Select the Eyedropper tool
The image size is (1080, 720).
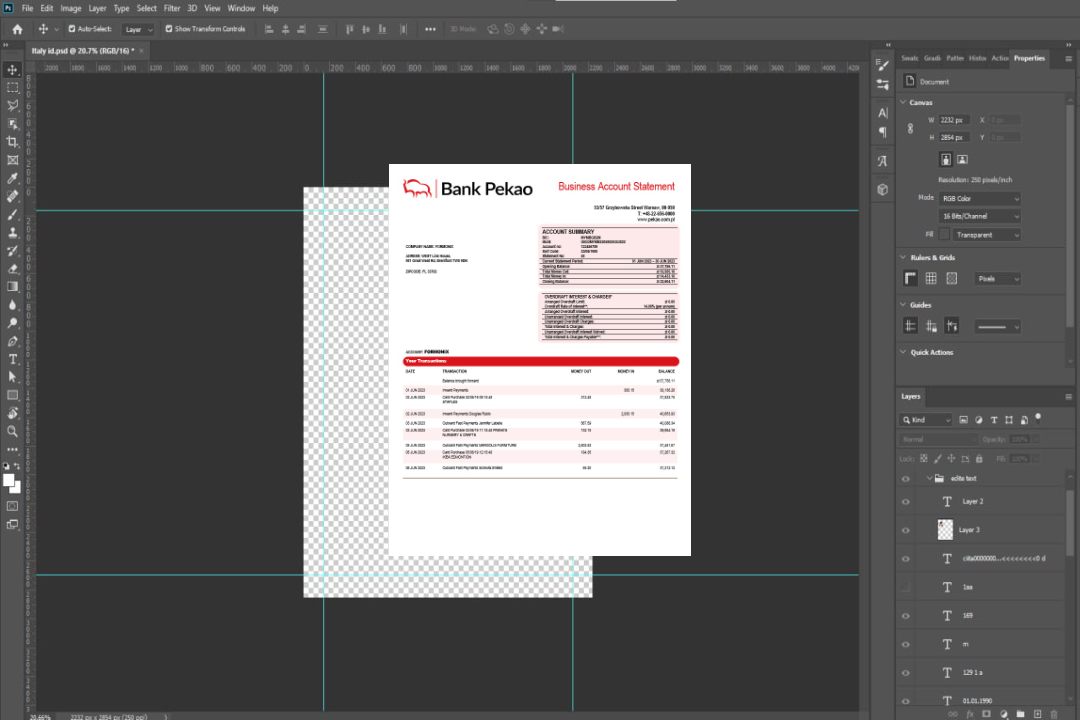point(12,178)
